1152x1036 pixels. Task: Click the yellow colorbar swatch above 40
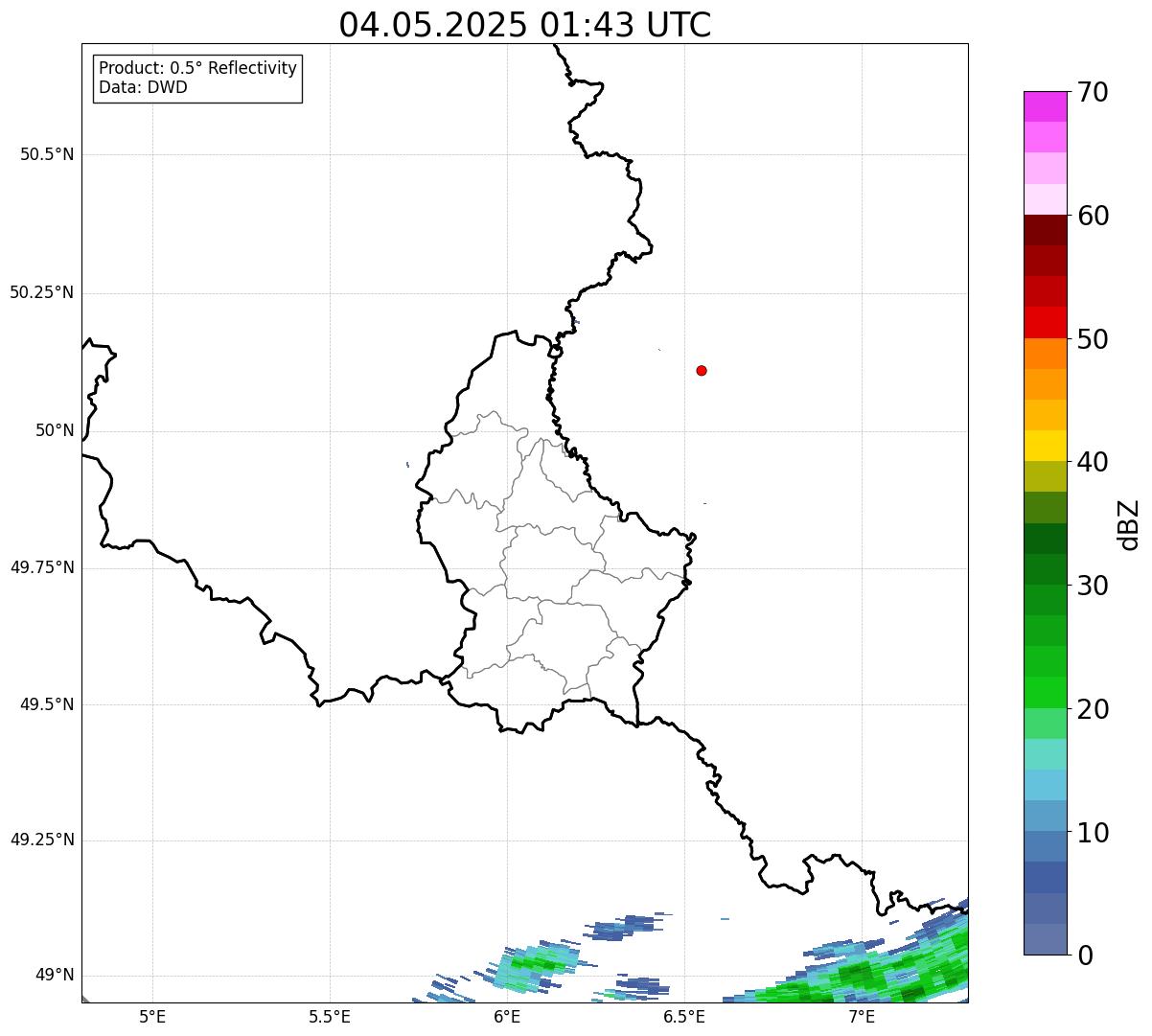(1046, 447)
